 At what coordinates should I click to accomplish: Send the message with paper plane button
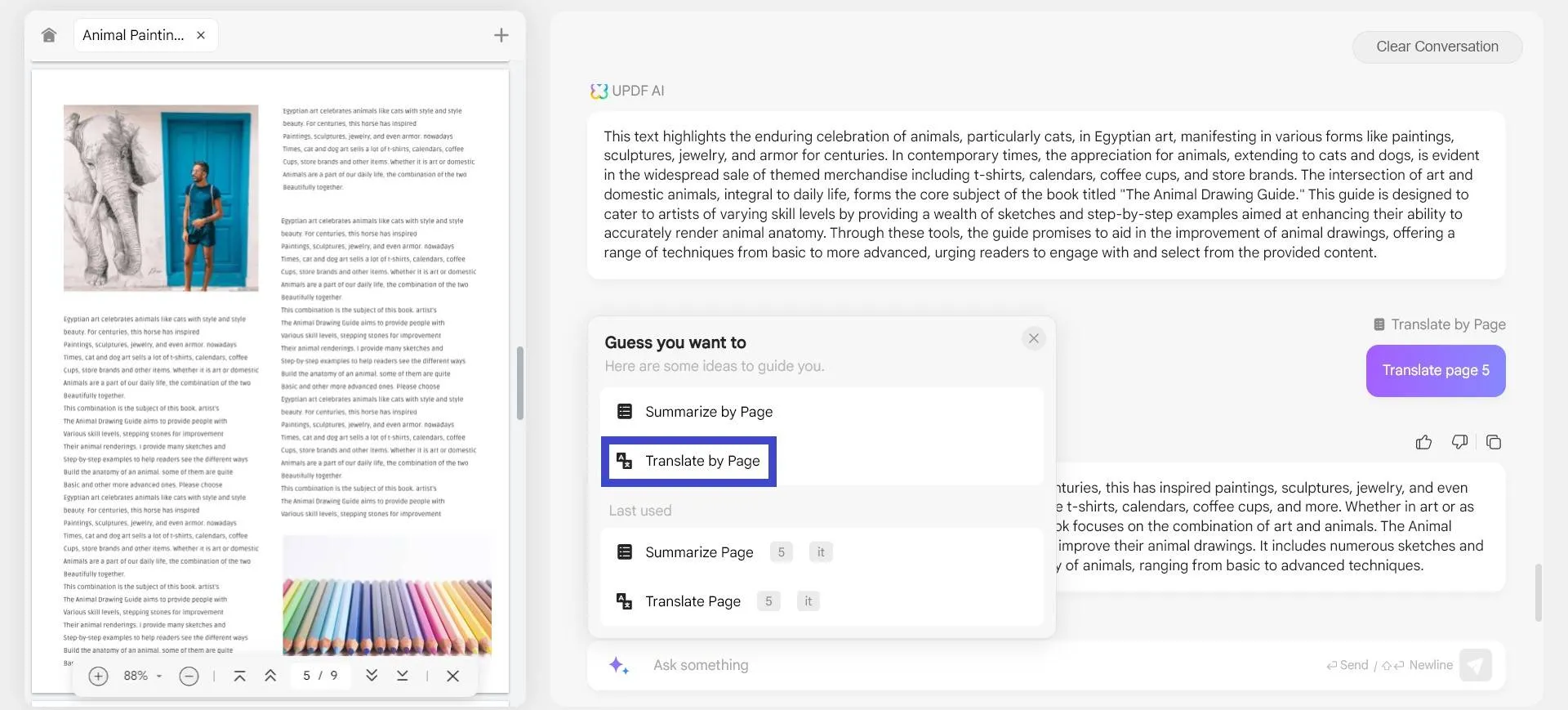pyautogui.click(x=1475, y=665)
